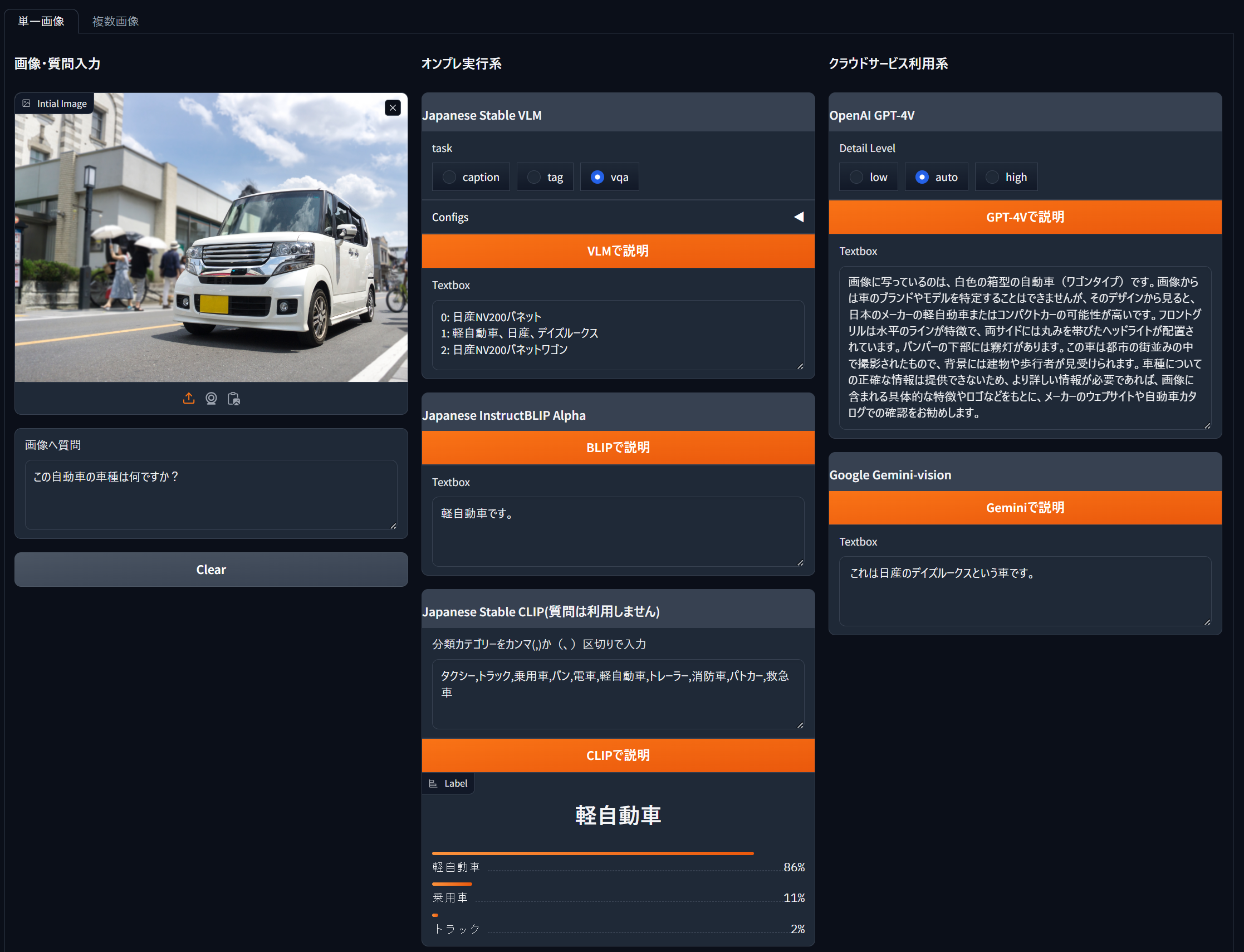Select the 単一画像 tab
This screenshot has width=1244, height=952.
coord(40,22)
